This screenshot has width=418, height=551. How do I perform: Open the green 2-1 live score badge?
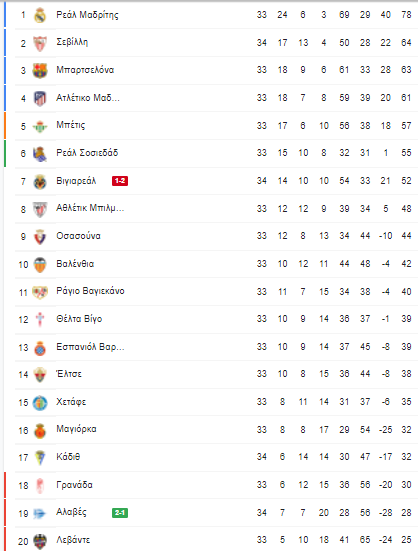tap(120, 513)
